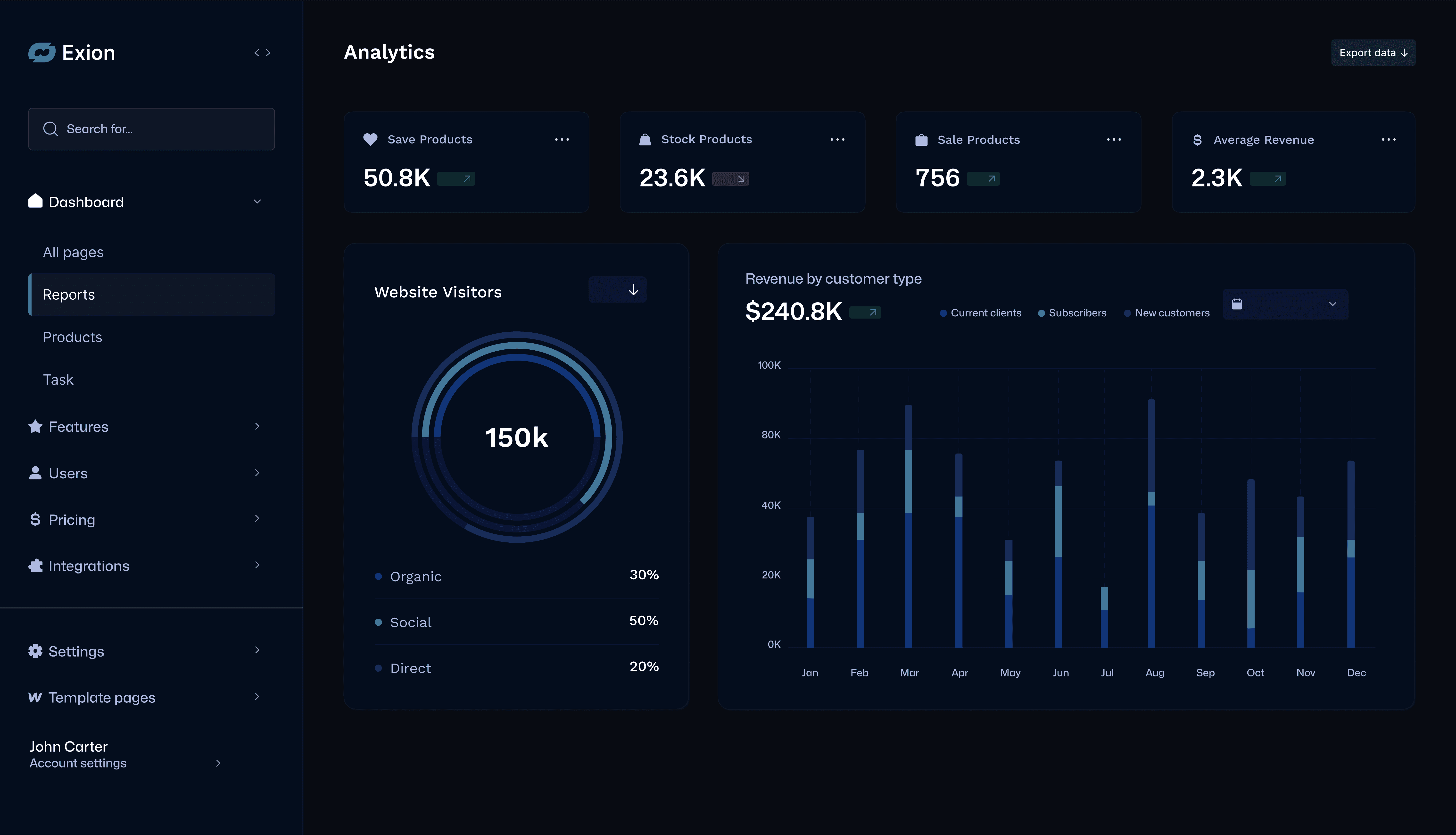Click the Exion logo icon

pyautogui.click(x=42, y=52)
